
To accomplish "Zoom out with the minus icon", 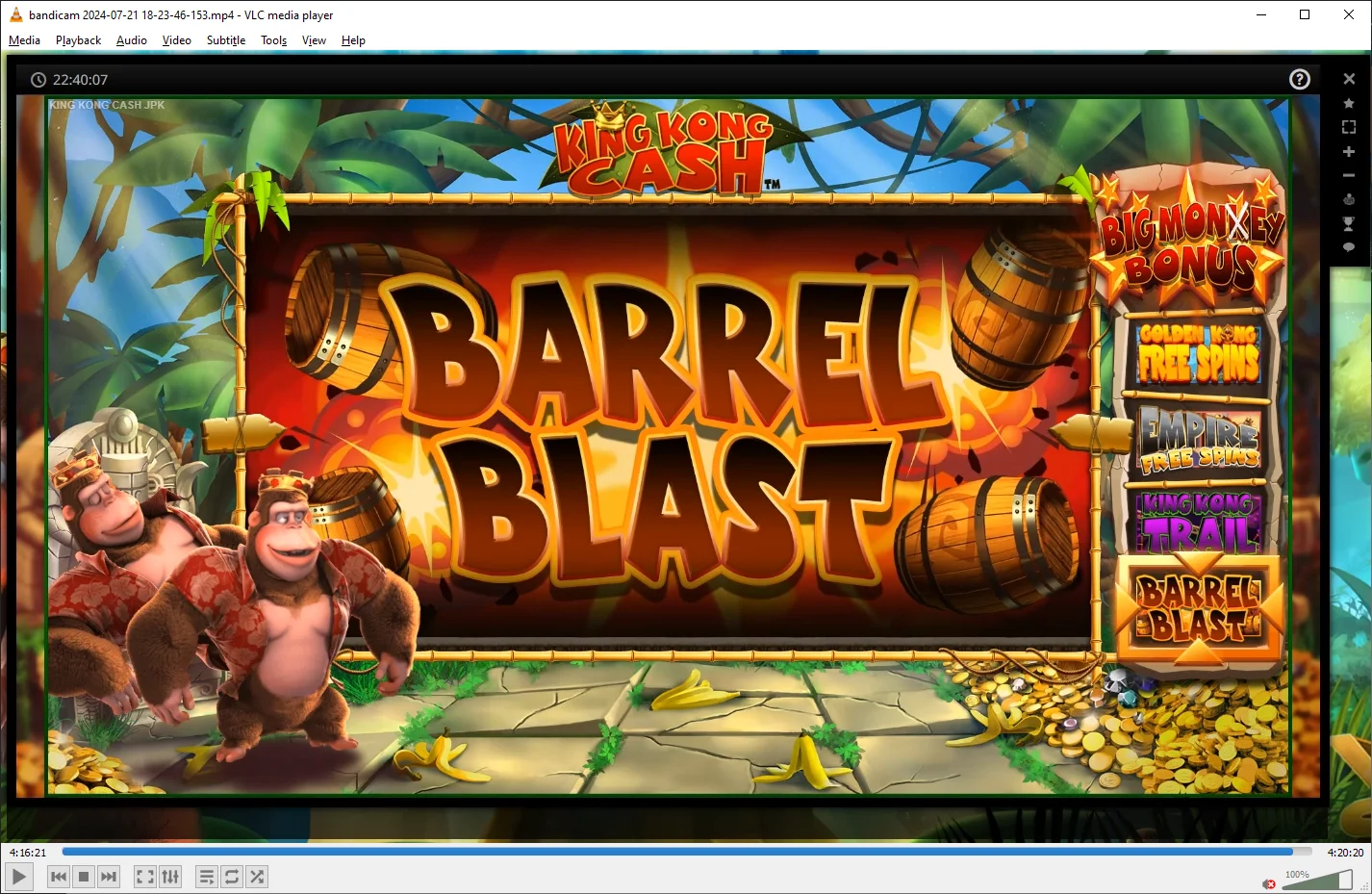I will pos(1349,175).
